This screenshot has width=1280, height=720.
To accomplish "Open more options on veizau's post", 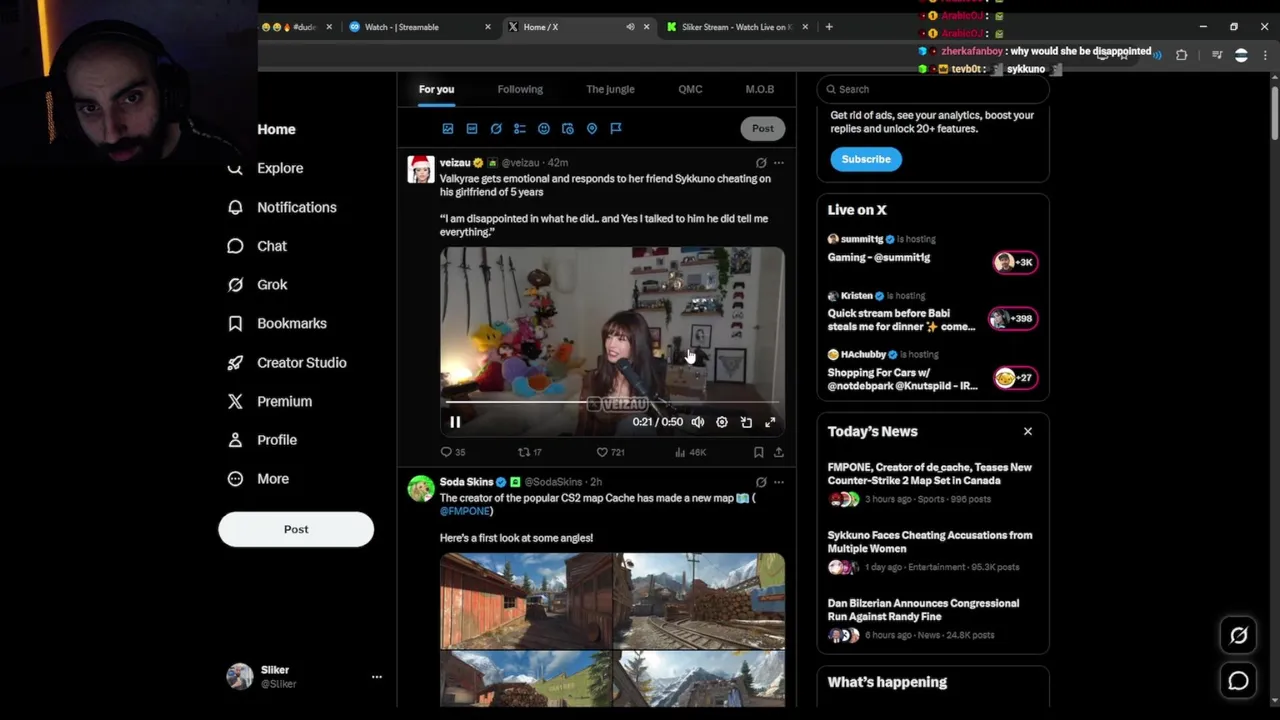I will 779,163.
